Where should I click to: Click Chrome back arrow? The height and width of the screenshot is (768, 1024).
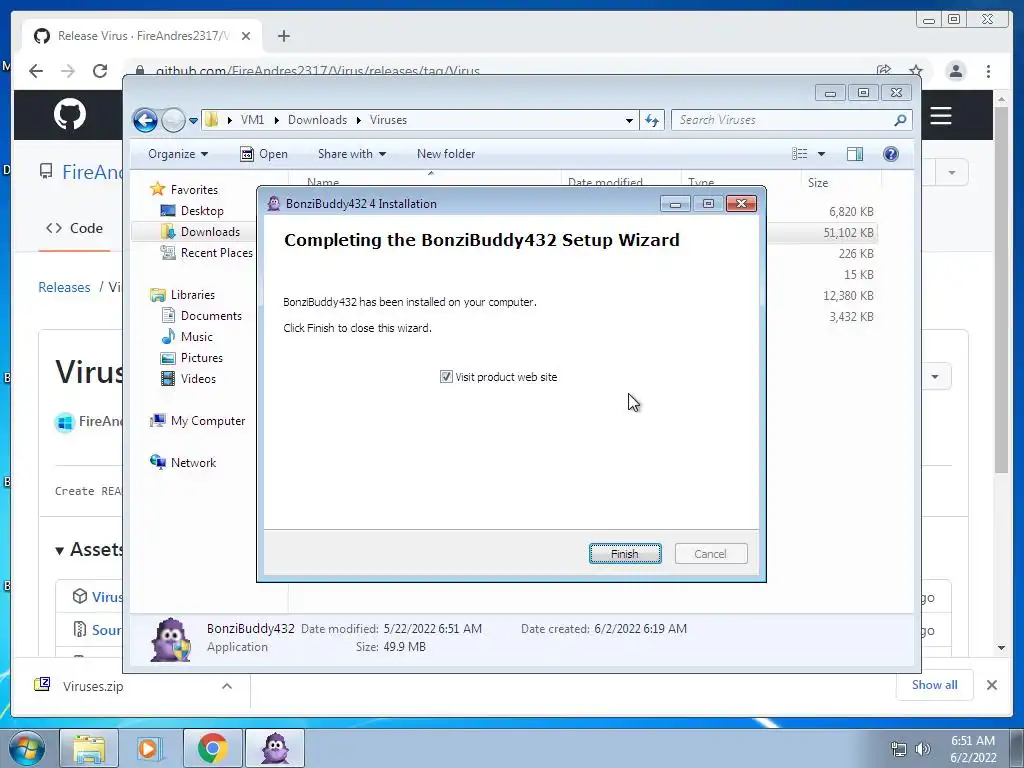[36, 71]
